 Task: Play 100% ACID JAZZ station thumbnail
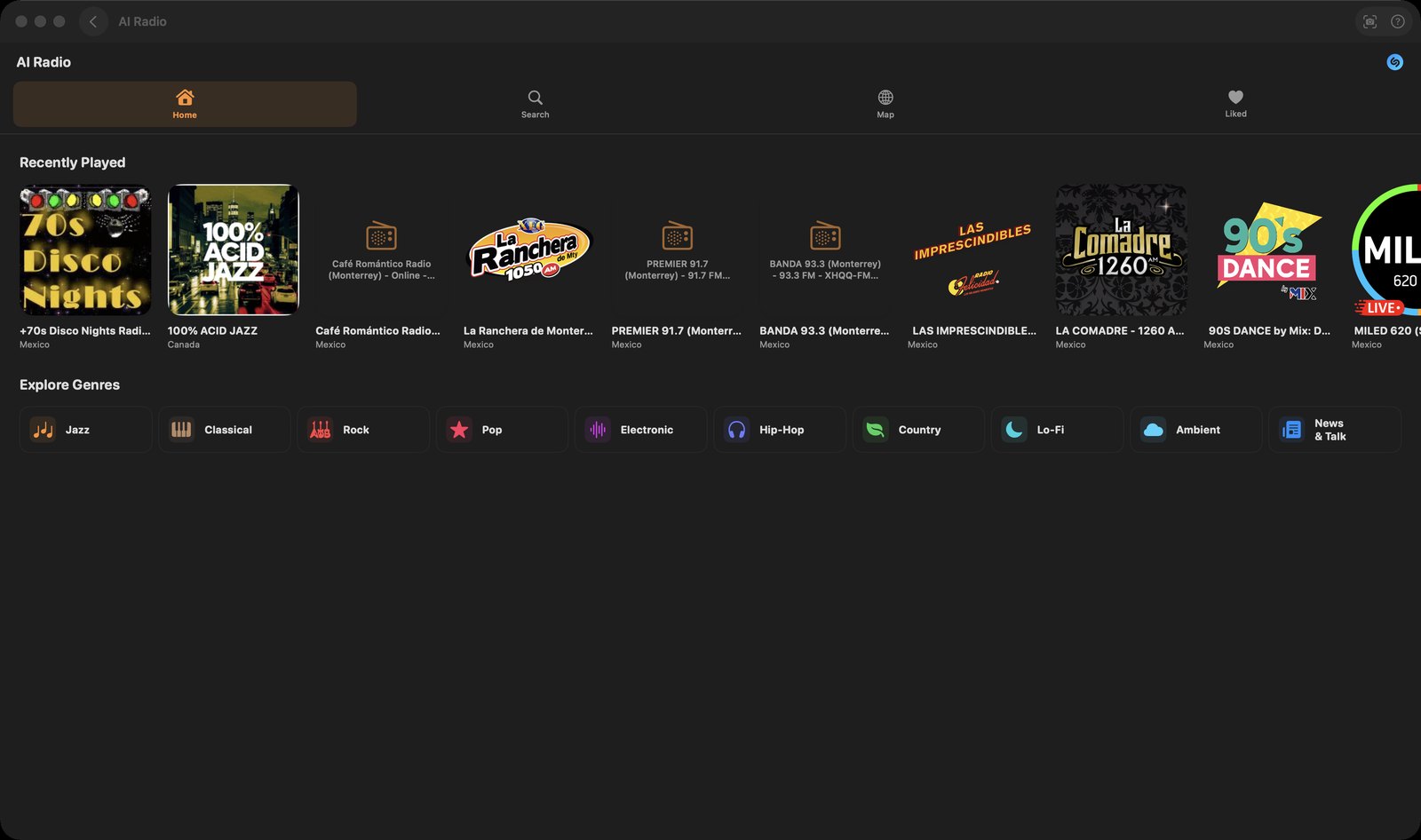(234, 250)
